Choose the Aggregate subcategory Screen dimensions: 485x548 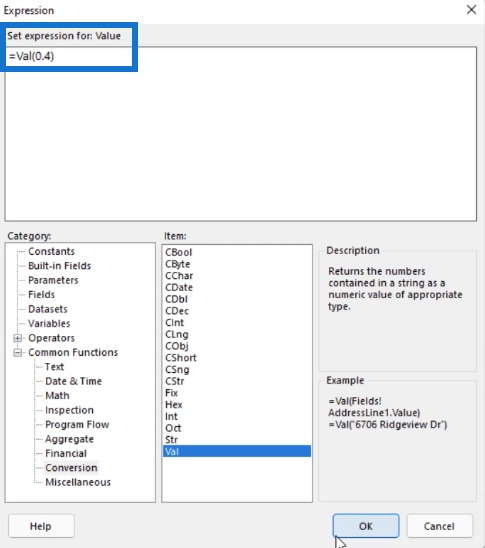pyautogui.click(x=69, y=439)
